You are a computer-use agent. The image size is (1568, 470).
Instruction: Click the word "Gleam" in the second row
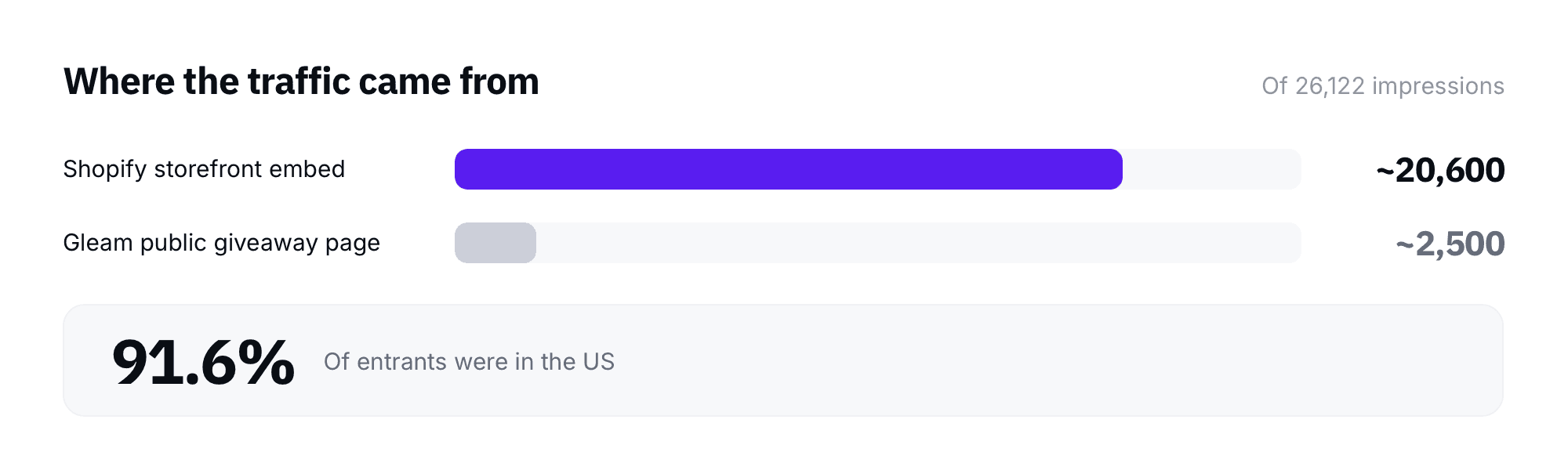(x=98, y=243)
